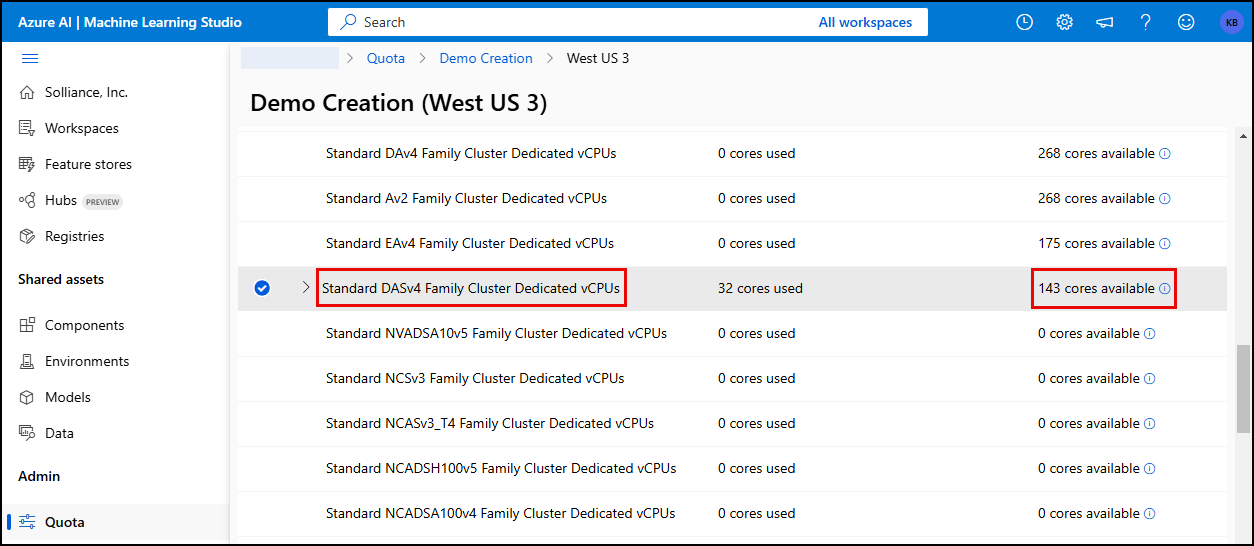
Task: Go to Demo Creation breadcrumb link
Action: pyautogui.click(x=486, y=58)
